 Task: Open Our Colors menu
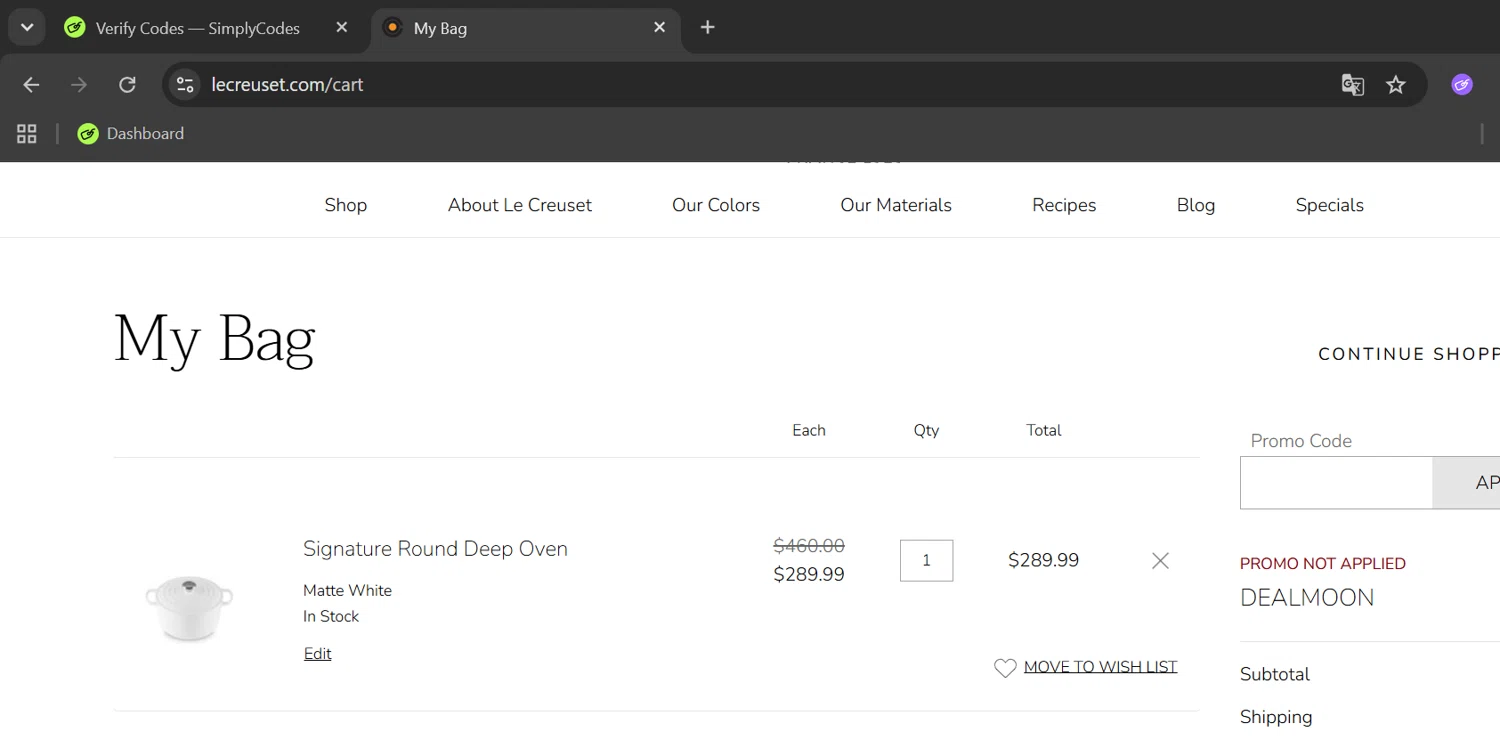click(x=716, y=205)
